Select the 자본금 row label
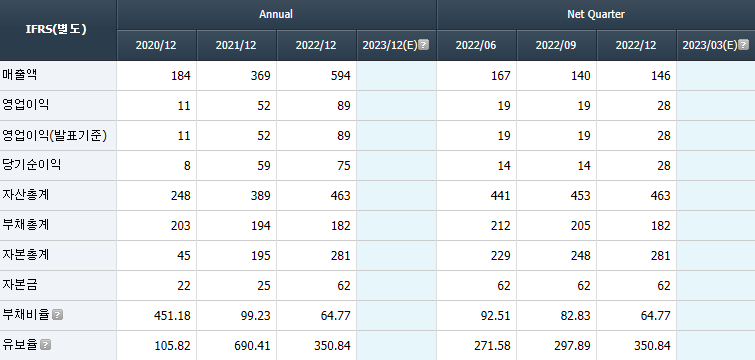755x360 pixels. (19, 285)
